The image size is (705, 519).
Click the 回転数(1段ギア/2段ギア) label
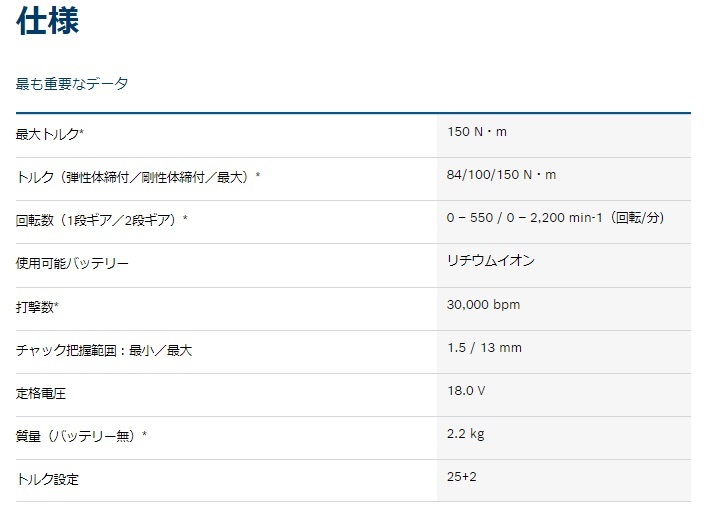102,220
